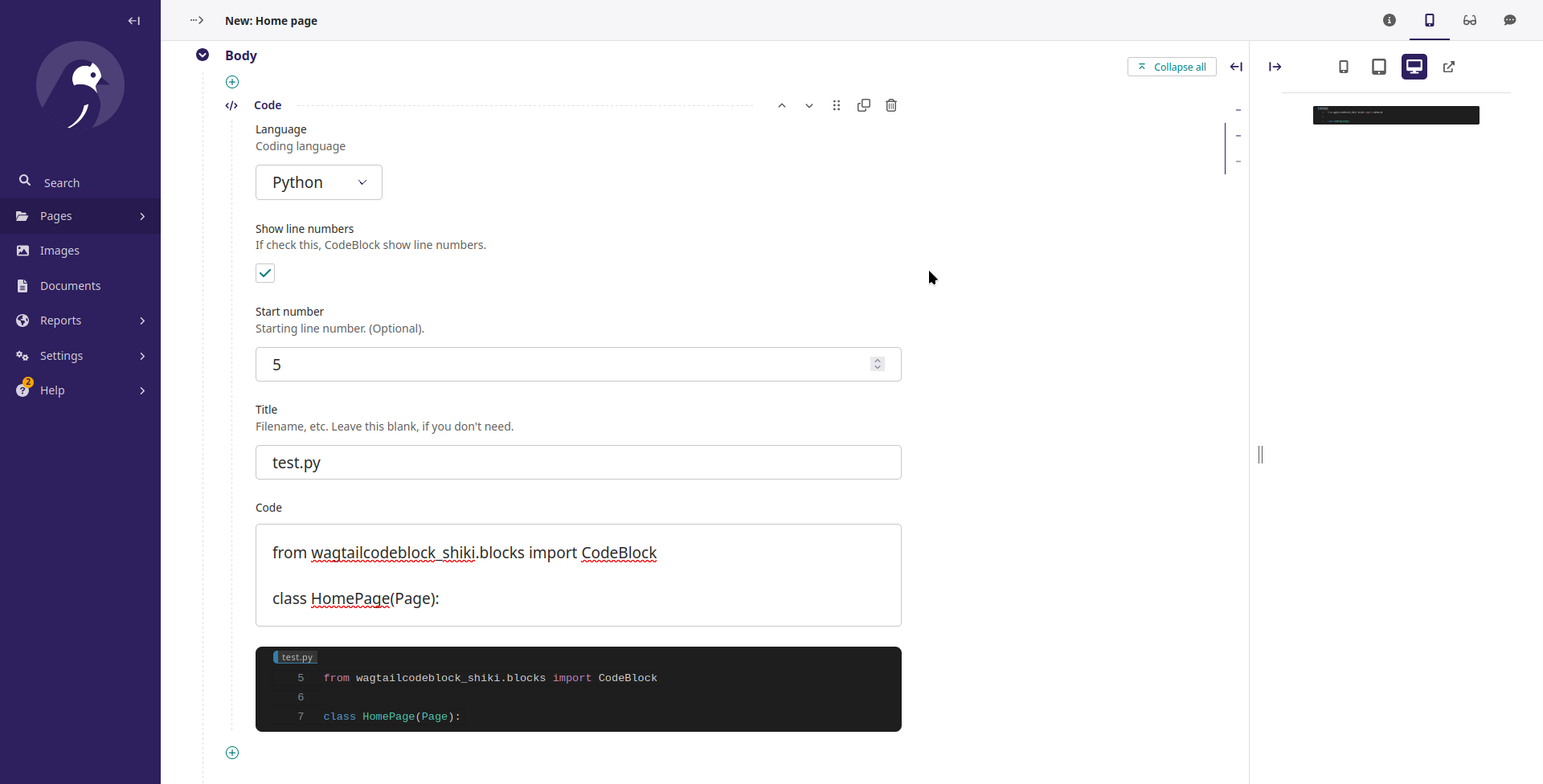This screenshot has height=784, width=1543.
Task: Open the Documents section
Action: 71,286
